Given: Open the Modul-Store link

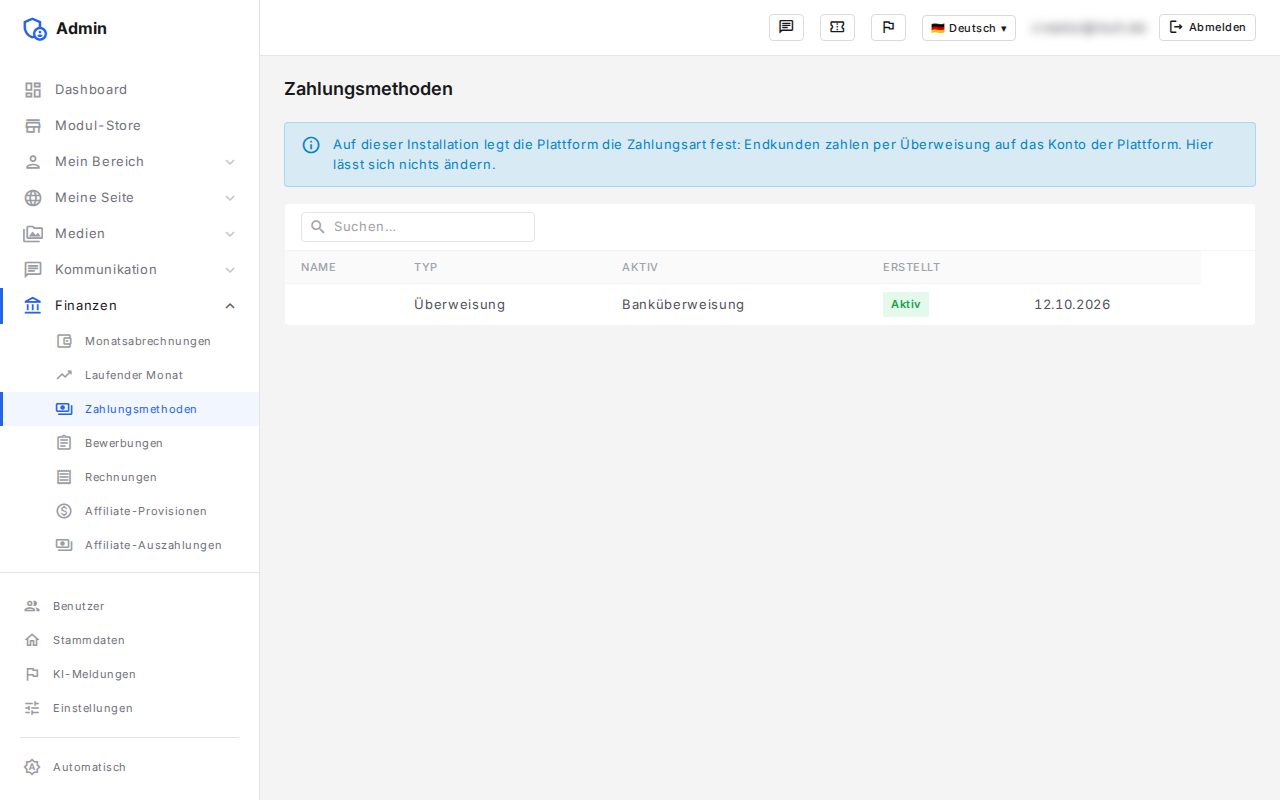Looking at the screenshot, I should 129,126.
